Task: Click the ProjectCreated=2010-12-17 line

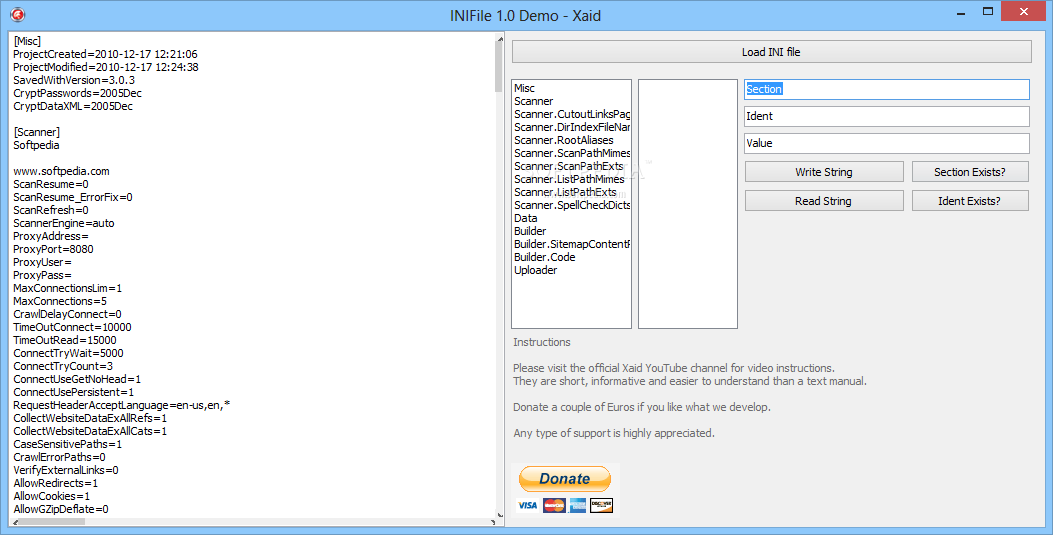Action: (105, 54)
